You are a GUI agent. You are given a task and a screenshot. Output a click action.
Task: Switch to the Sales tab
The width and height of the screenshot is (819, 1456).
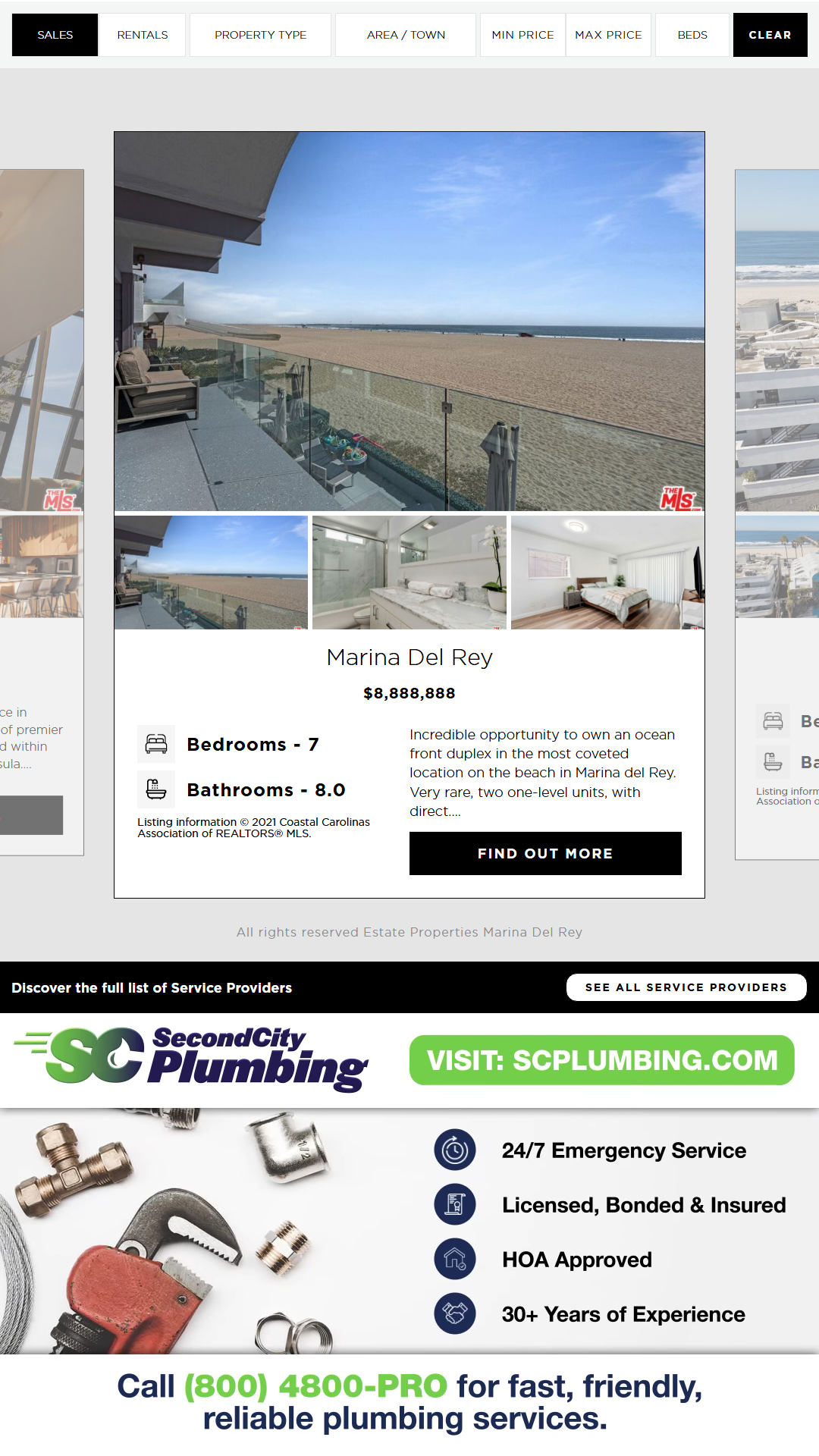55,35
